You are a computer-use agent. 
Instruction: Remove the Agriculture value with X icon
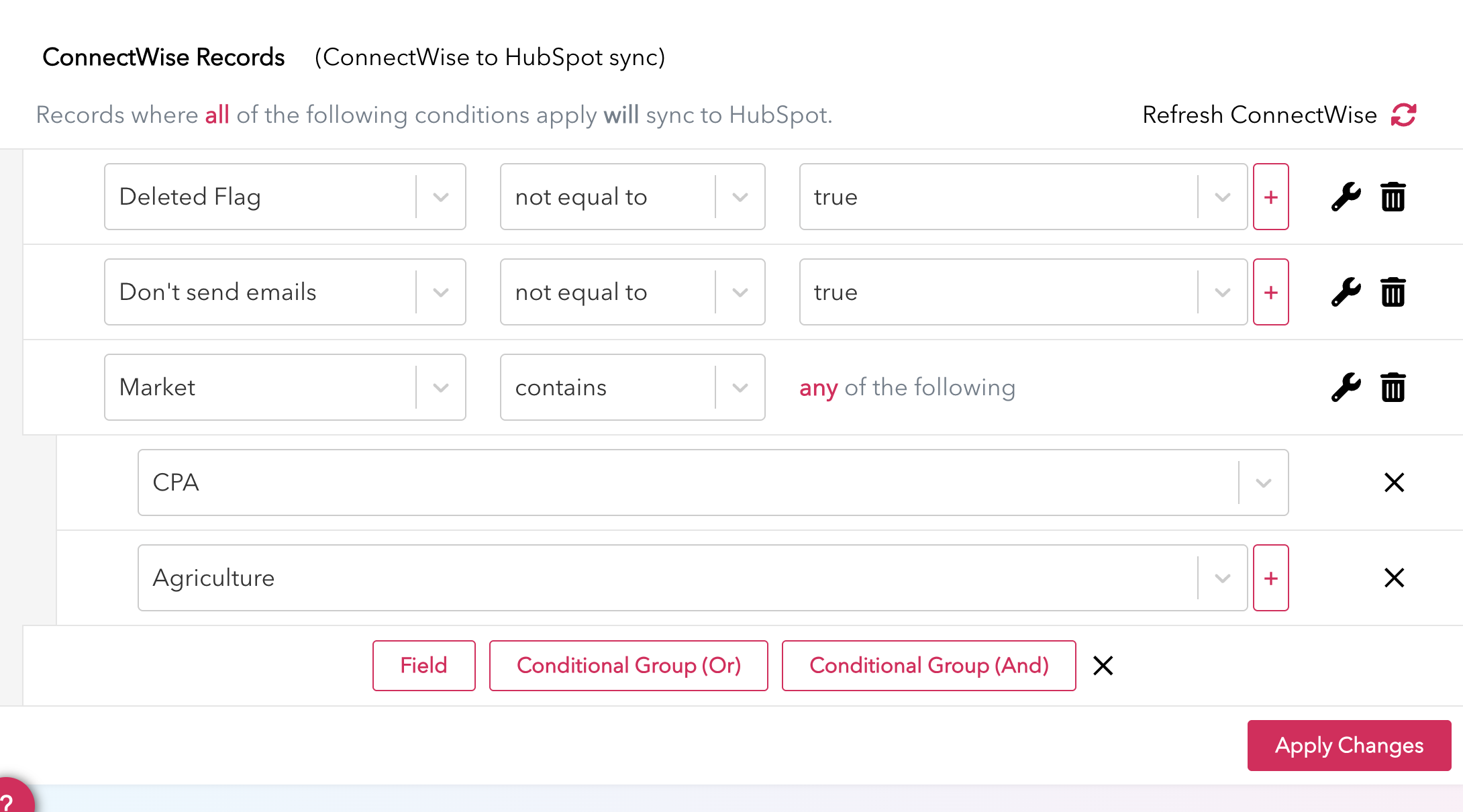click(1394, 578)
